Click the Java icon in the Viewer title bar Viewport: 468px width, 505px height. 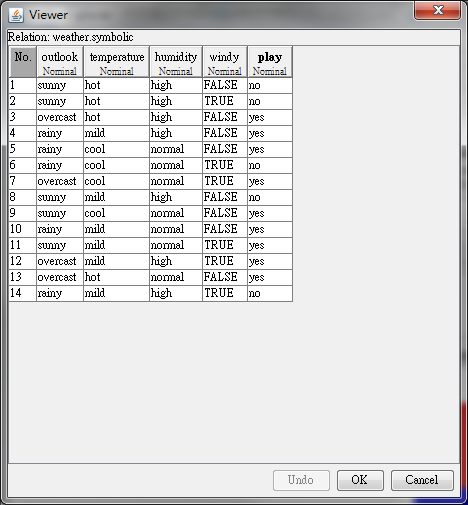pos(16,15)
